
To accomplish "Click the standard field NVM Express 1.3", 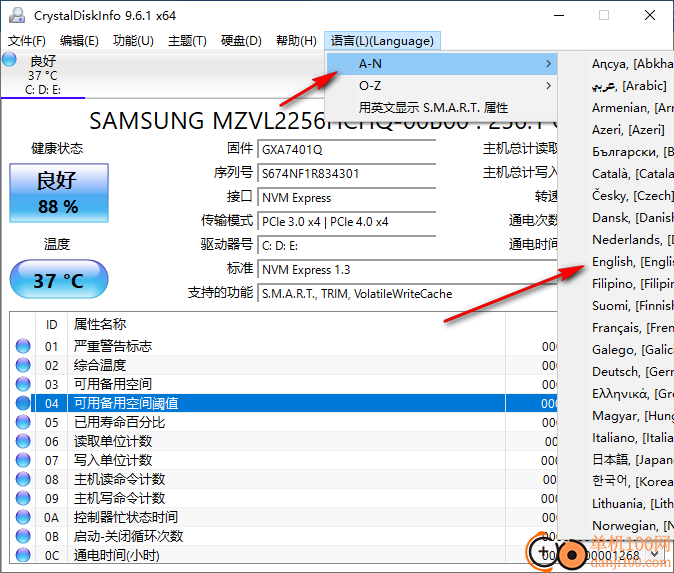I will (x=407, y=270).
